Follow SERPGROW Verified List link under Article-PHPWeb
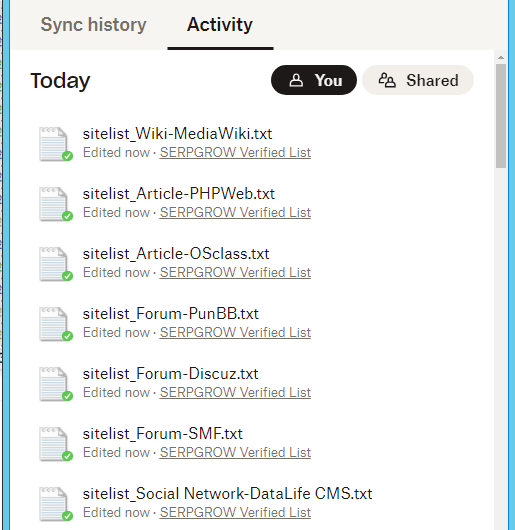The image size is (515, 530). [235, 213]
